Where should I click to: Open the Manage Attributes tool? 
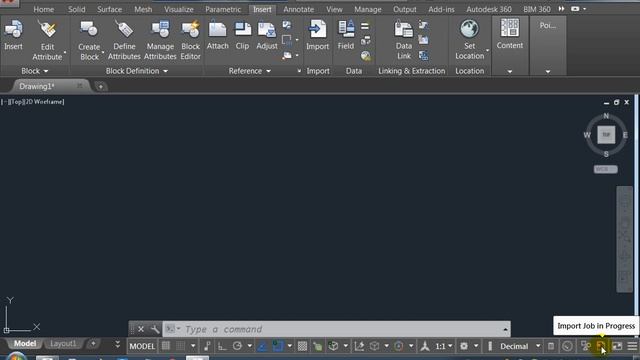[160, 40]
